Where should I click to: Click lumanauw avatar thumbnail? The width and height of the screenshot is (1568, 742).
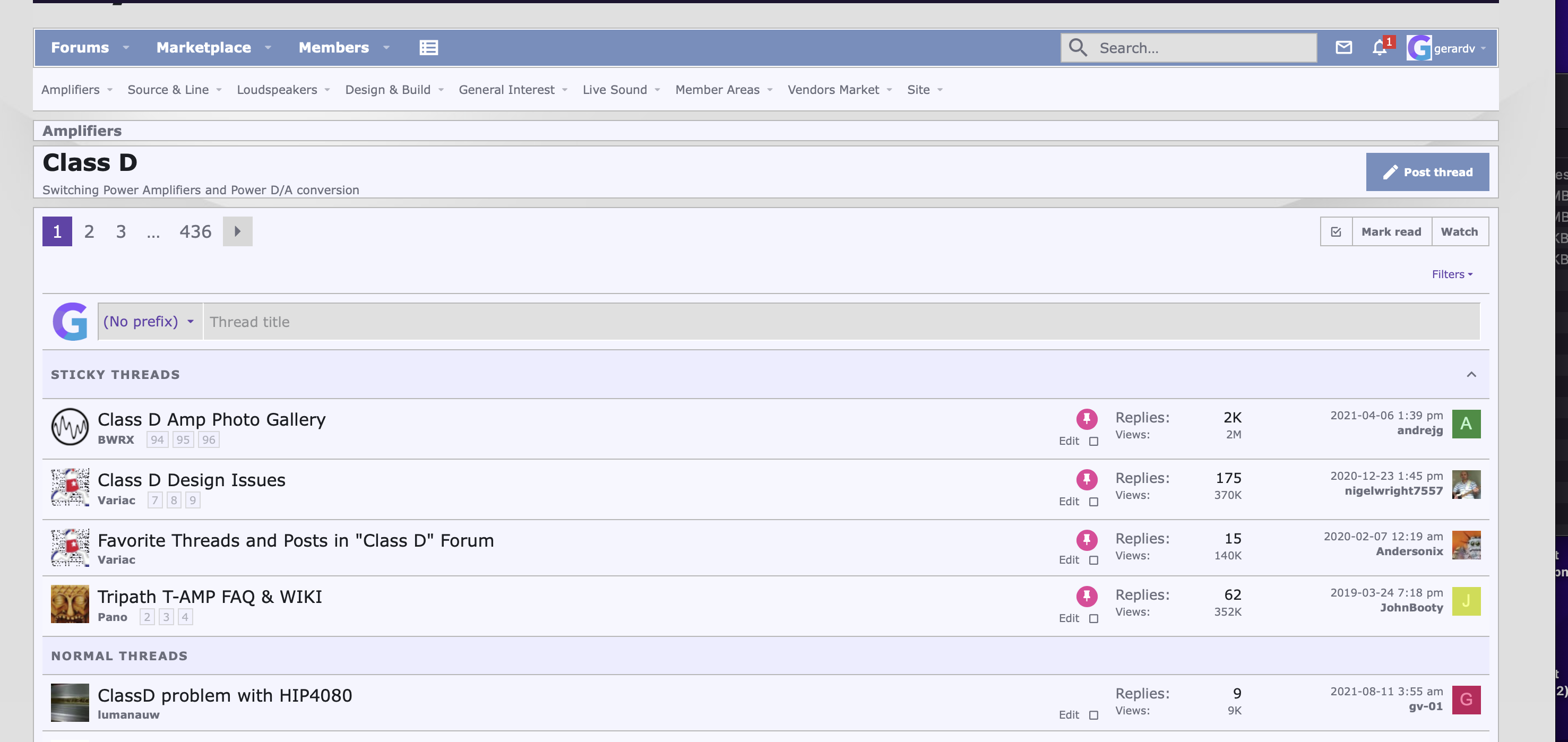(70, 702)
